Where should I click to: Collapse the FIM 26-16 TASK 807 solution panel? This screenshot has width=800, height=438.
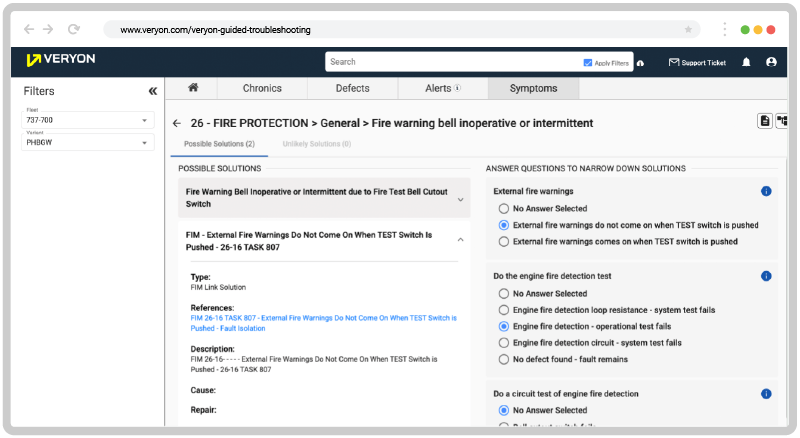click(x=460, y=240)
